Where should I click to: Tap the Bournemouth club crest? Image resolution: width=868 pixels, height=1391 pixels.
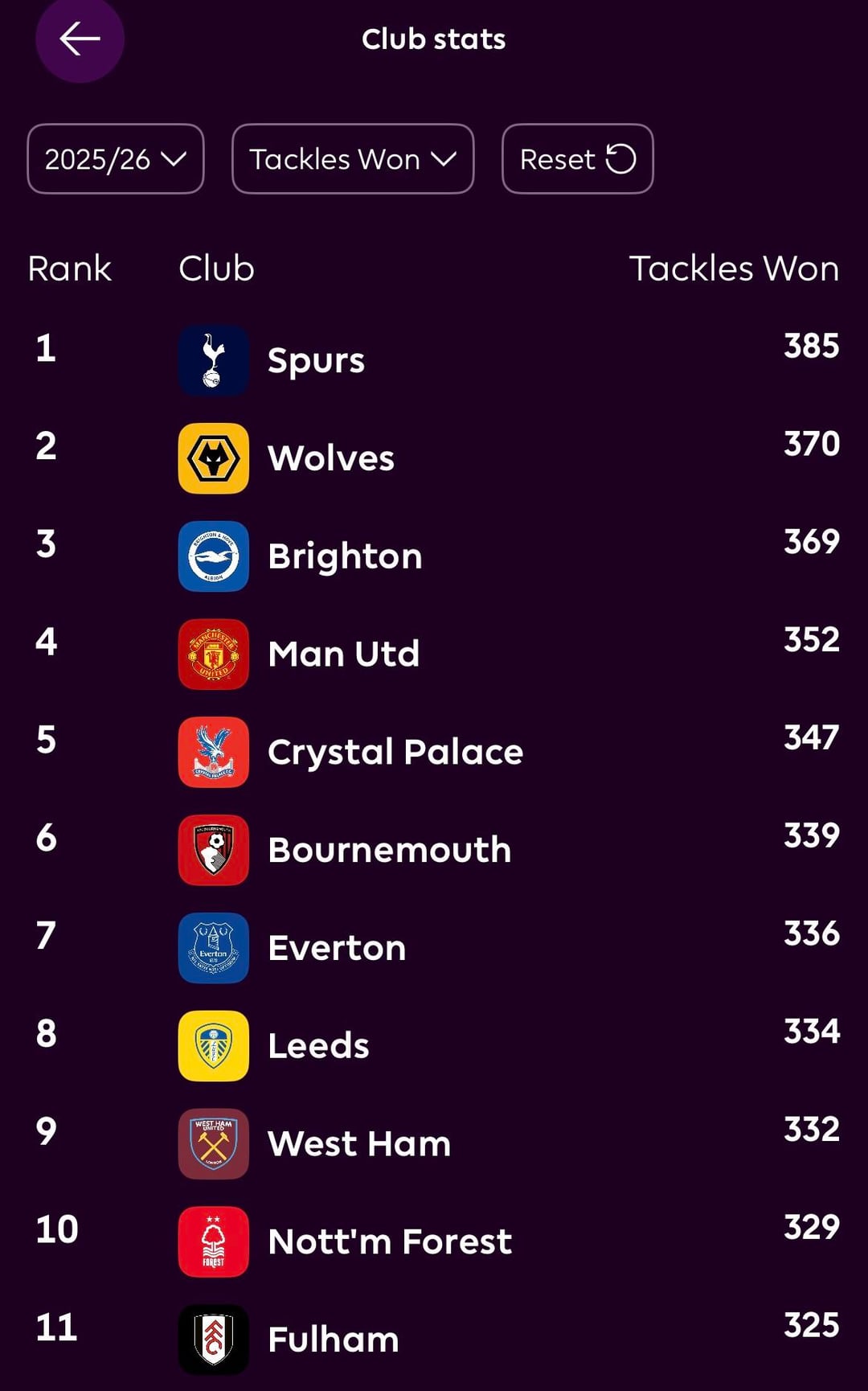214,850
